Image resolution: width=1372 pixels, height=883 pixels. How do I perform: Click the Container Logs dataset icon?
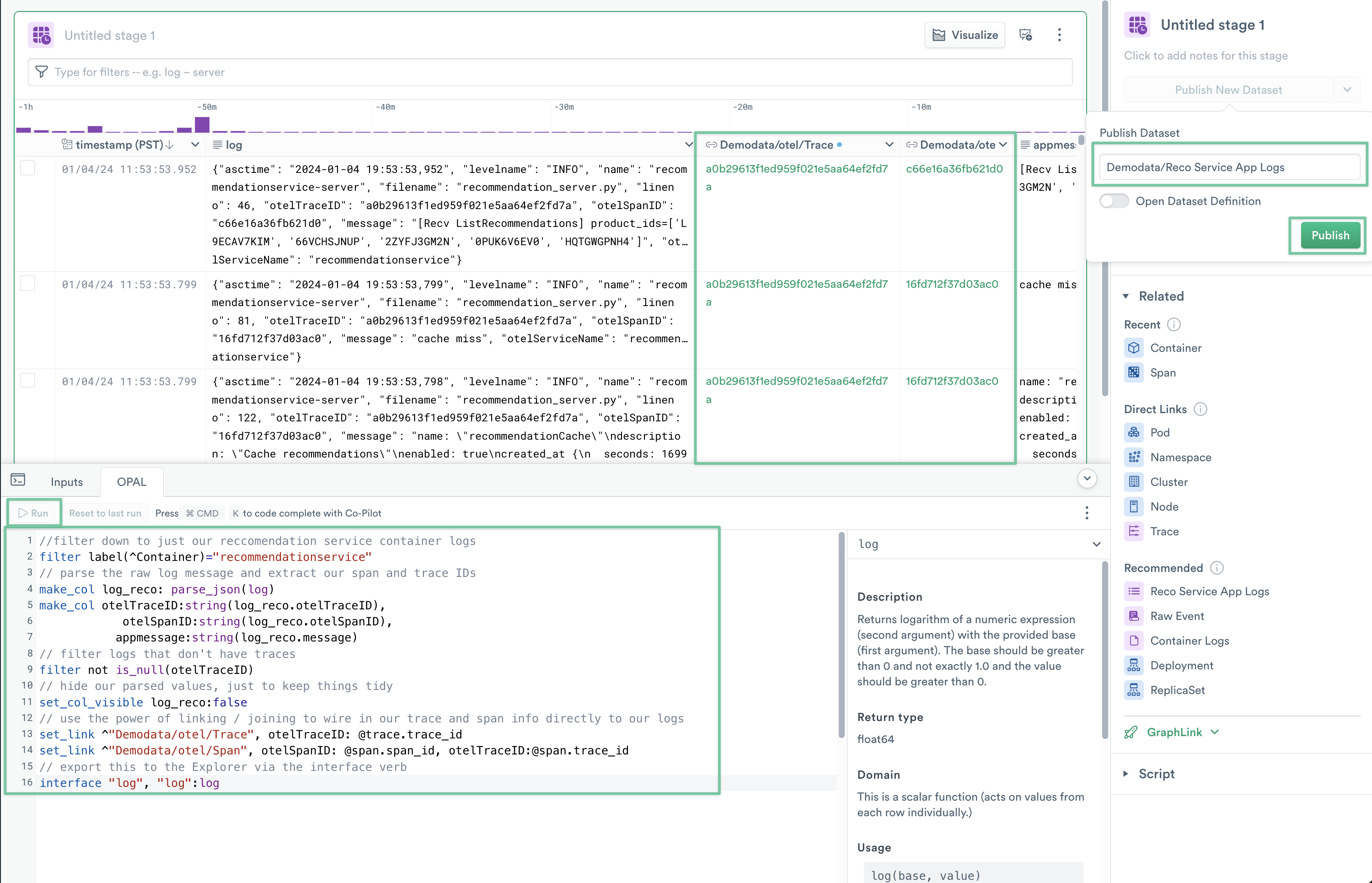click(x=1134, y=641)
